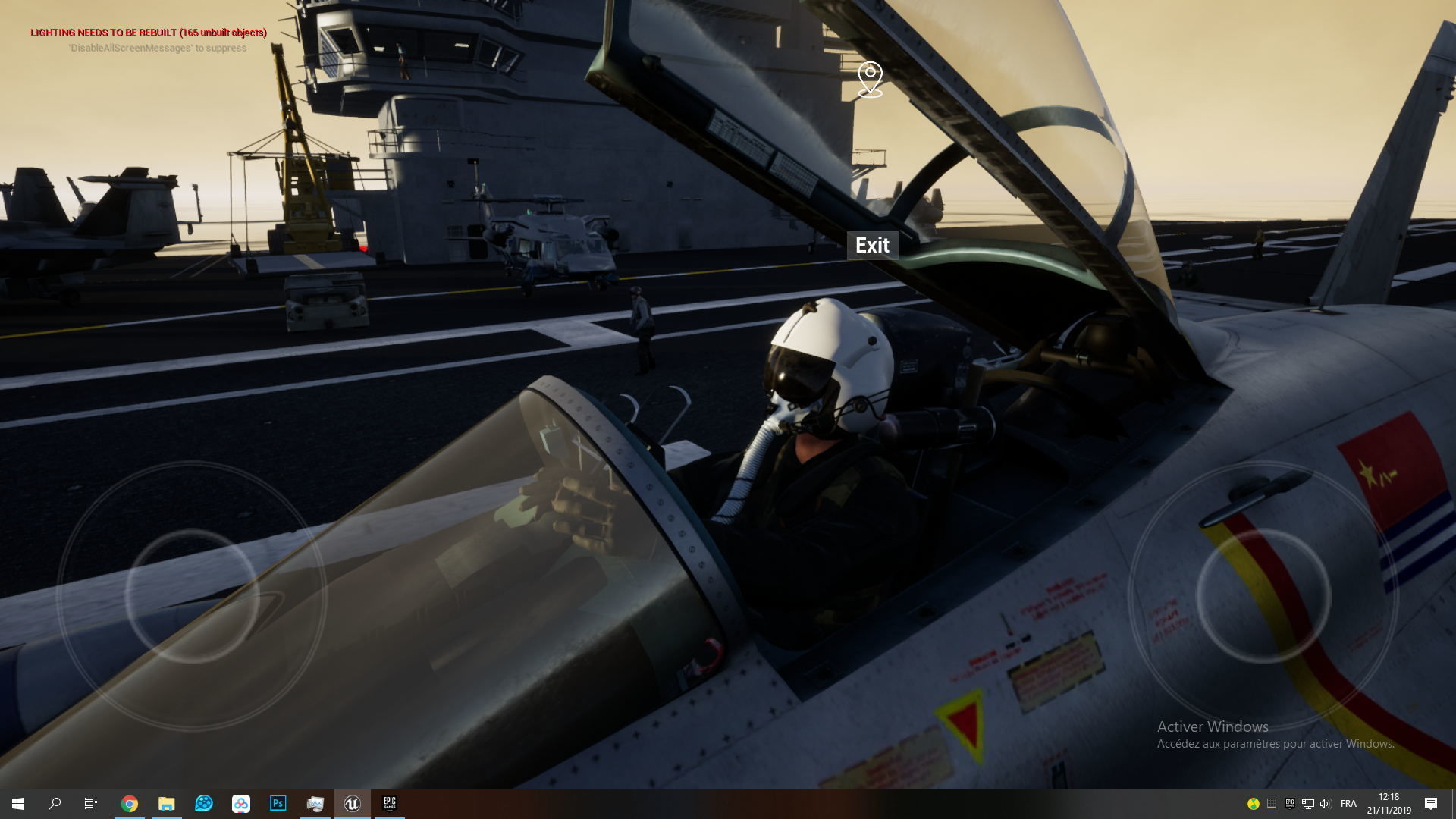Open Unreal Engine from the taskbar

pyautogui.click(x=352, y=803)
